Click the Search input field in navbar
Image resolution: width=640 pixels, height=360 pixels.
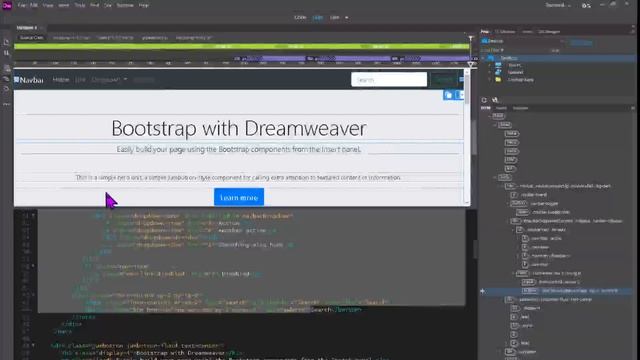[389, 80]
